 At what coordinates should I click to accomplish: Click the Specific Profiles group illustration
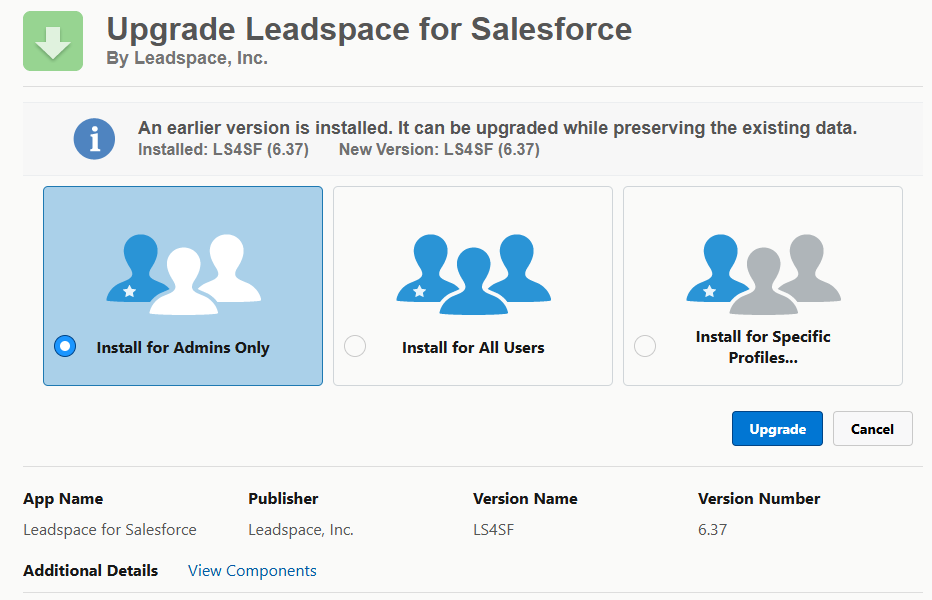click(x=762, y=266)
